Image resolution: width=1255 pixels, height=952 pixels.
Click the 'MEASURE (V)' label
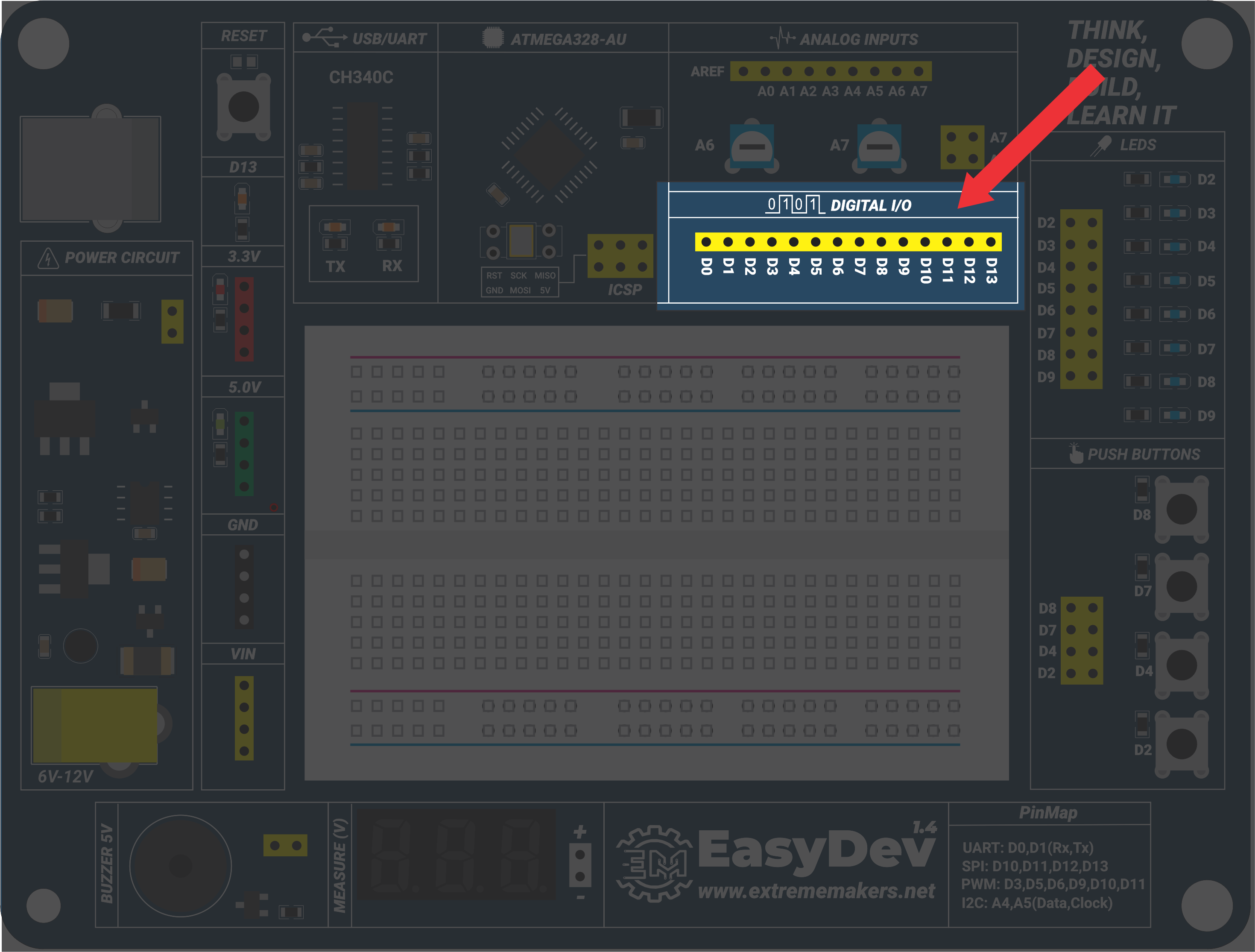click(x=340, y=866)
